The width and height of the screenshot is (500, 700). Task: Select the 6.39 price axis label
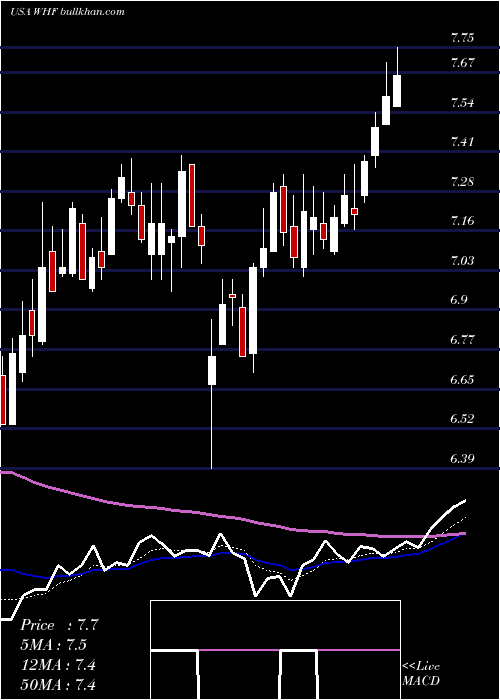point(462,459)
